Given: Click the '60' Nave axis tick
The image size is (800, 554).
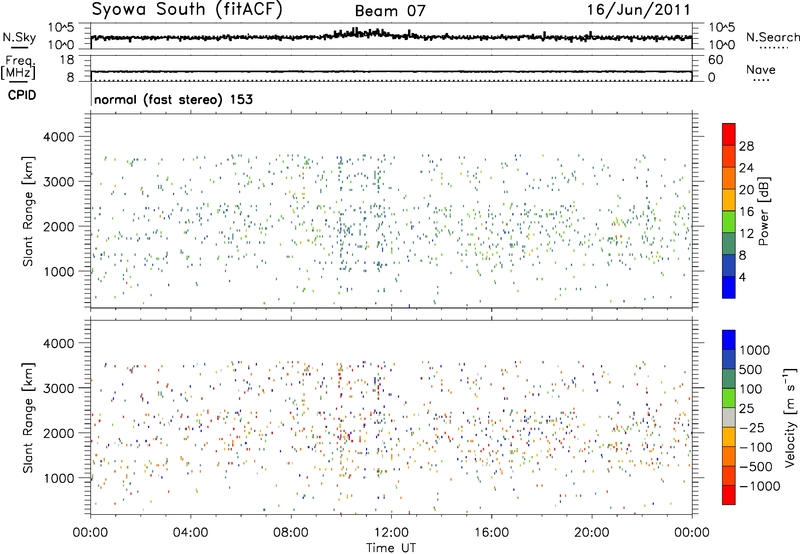Looking at the screenshot, I should tap(715, 60).
